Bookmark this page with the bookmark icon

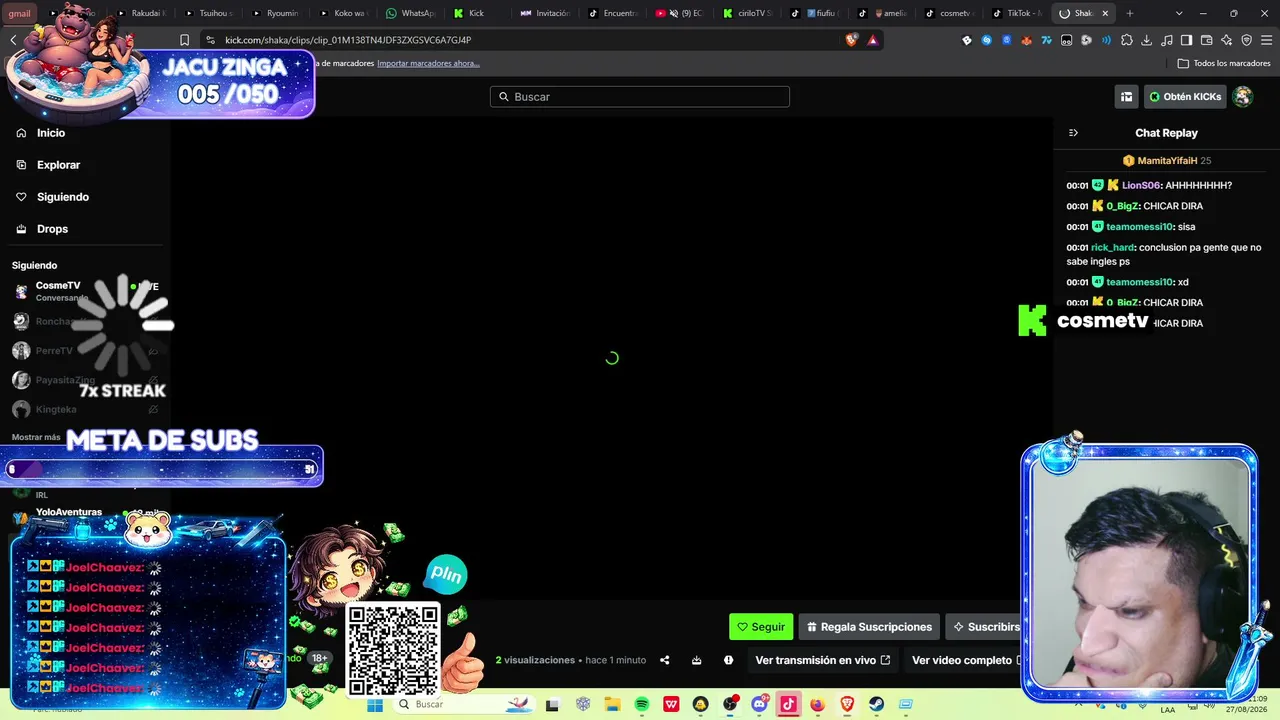point(184,40)
